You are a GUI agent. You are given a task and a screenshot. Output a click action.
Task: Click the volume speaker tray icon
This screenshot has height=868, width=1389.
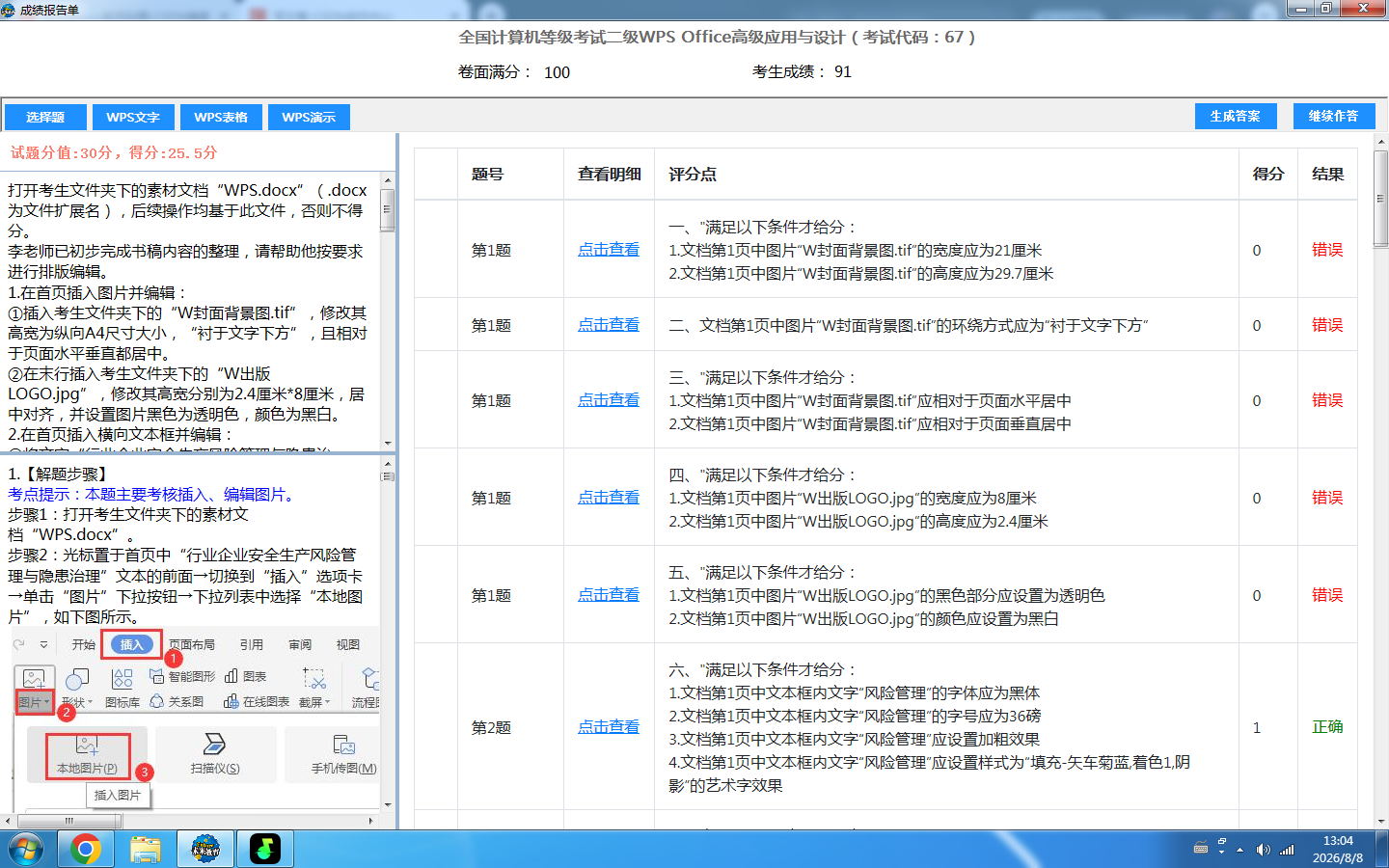(1263, 850)
